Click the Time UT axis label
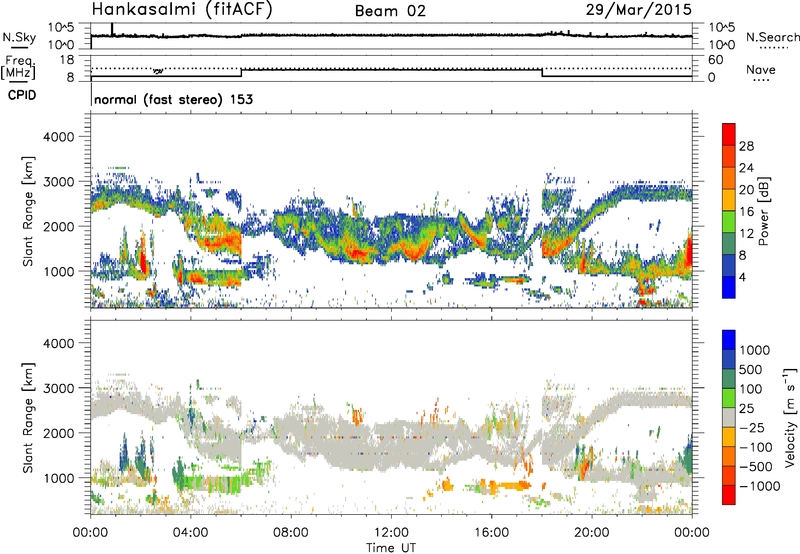The image size is (800, 554). pos(391,548)
